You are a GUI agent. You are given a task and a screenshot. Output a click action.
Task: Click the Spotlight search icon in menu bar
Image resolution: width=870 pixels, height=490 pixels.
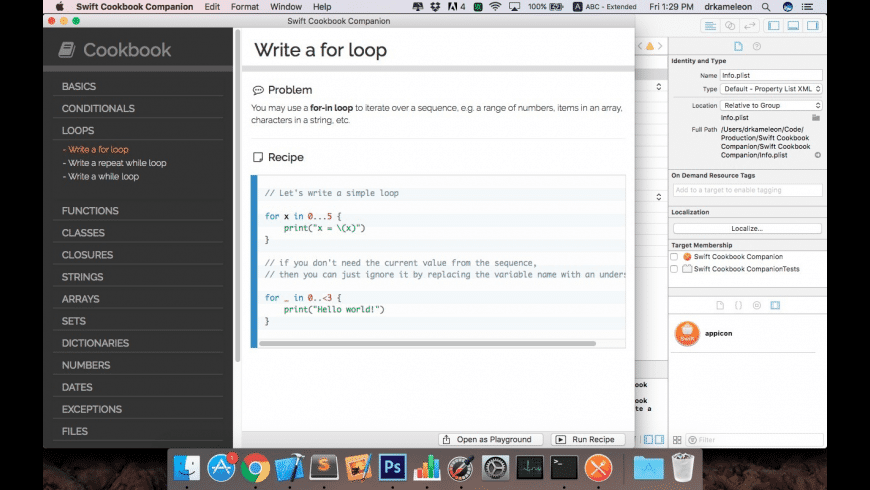(766, 7)
